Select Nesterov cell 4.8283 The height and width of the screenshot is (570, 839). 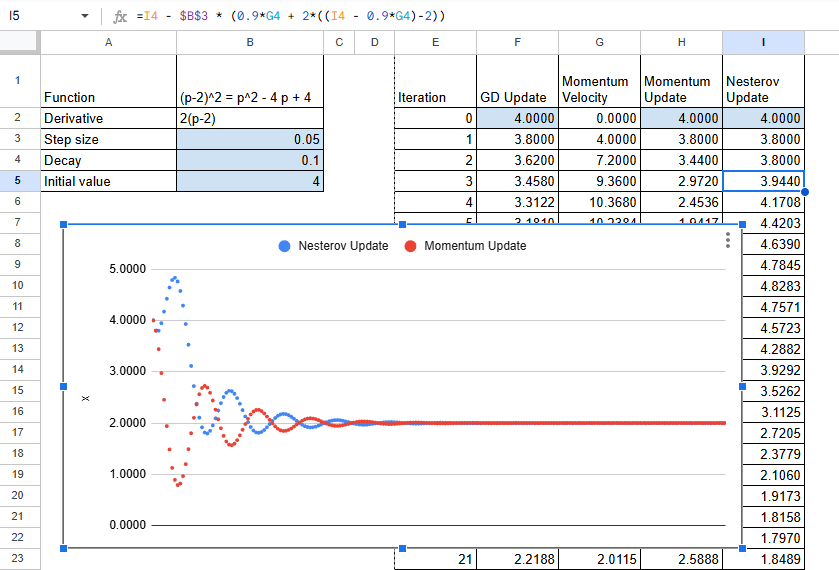[774, 286]
